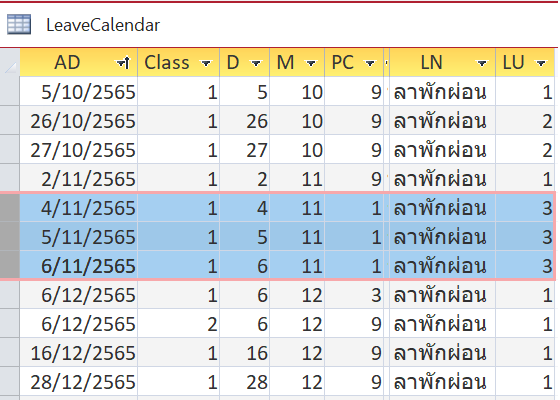Click the LeaveCalendar table icon
The height and width of the screenshot is (400, 560).
19,24
